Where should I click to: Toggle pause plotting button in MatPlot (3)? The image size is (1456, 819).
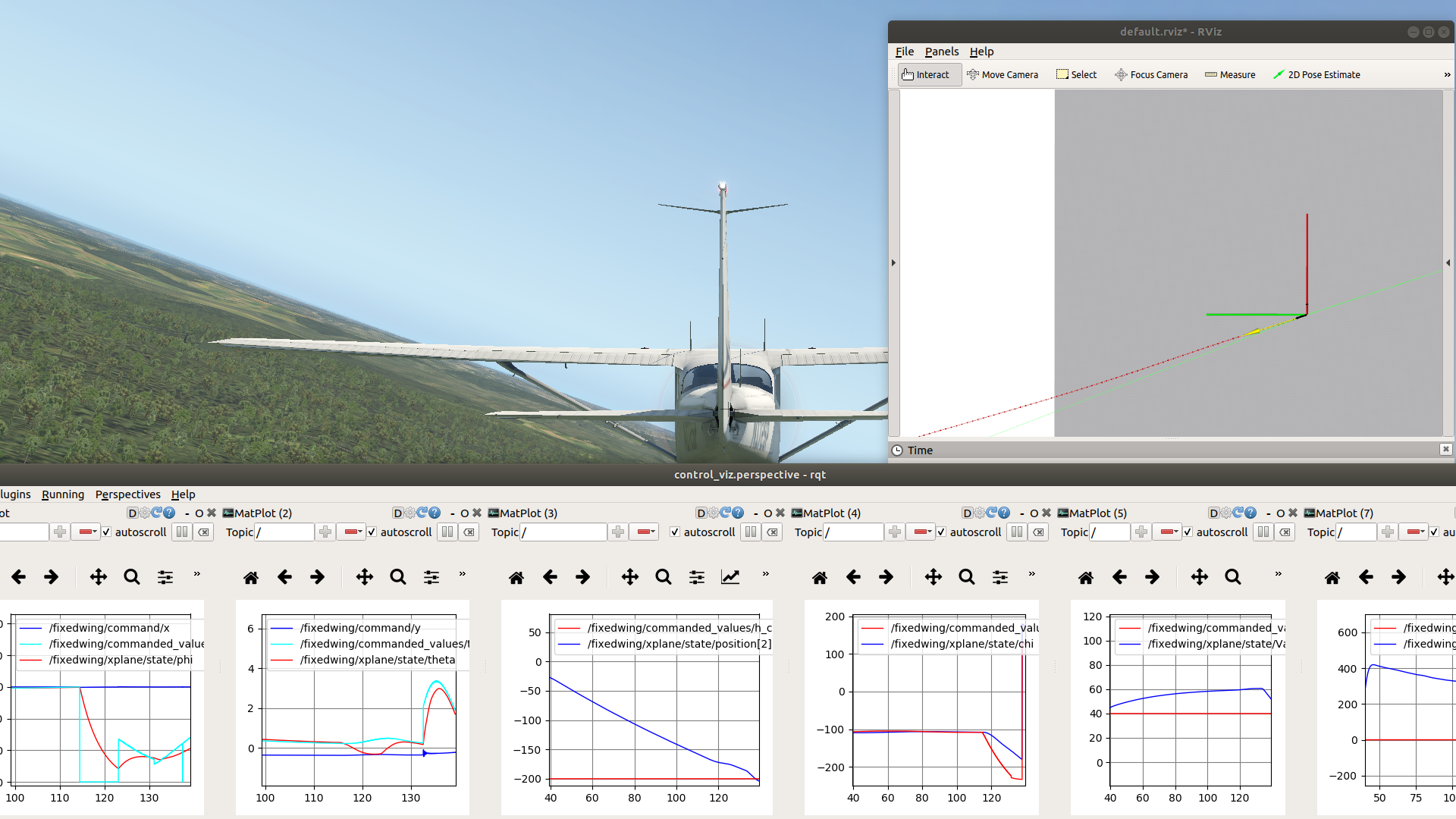tap(751, 532)
